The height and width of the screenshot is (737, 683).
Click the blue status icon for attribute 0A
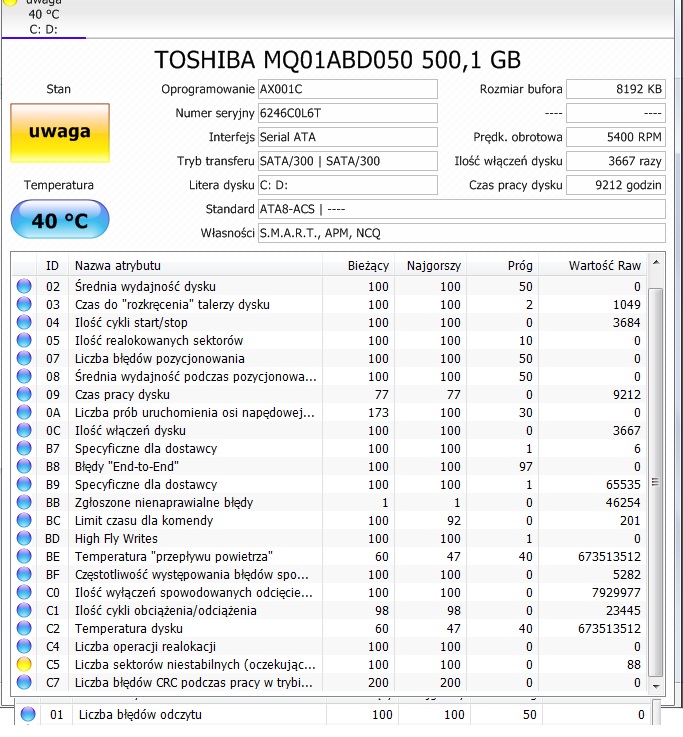click(x=24, y=412)
